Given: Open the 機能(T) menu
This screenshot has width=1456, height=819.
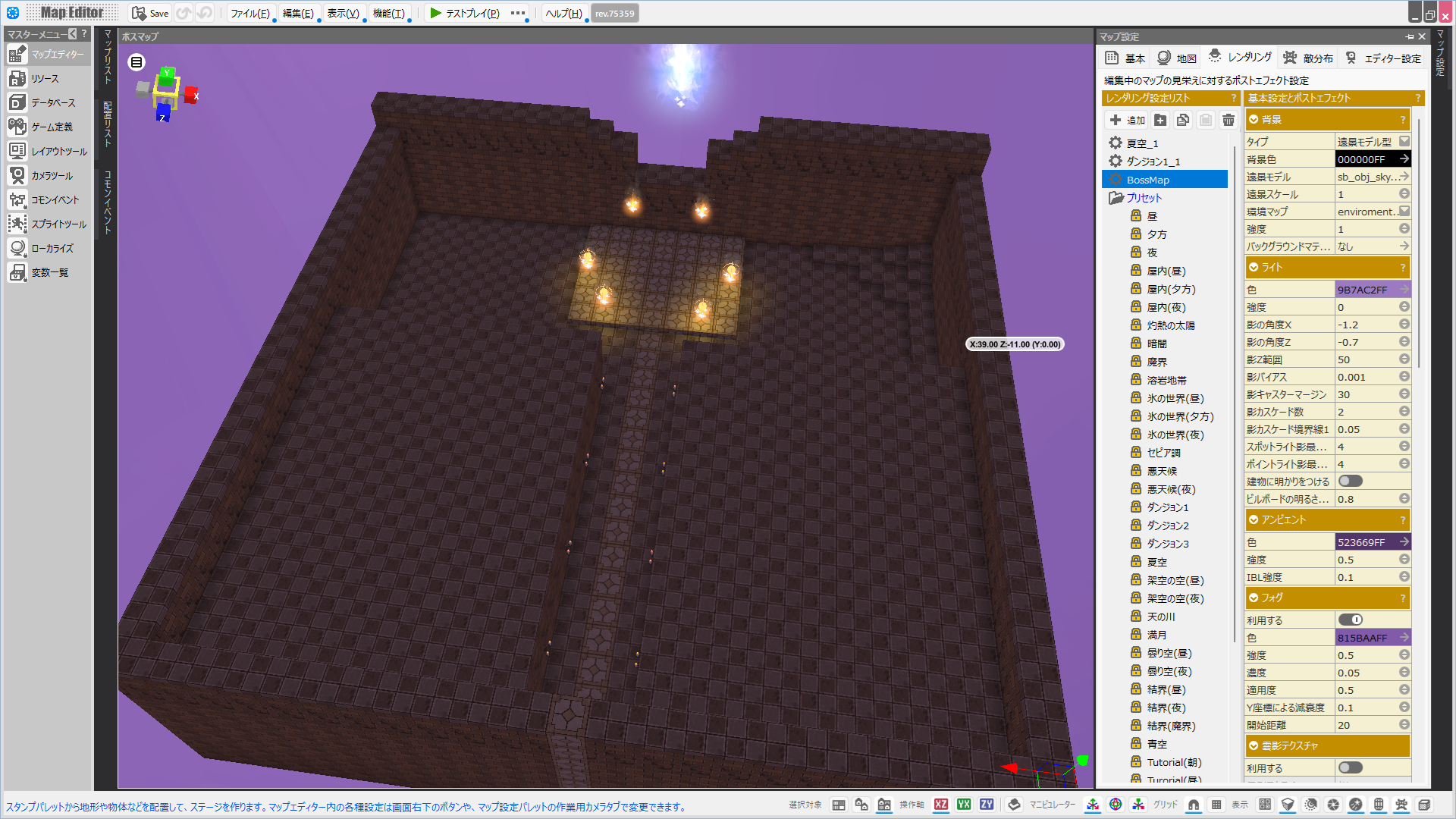Looking at the screenshot, I should 388,14.
